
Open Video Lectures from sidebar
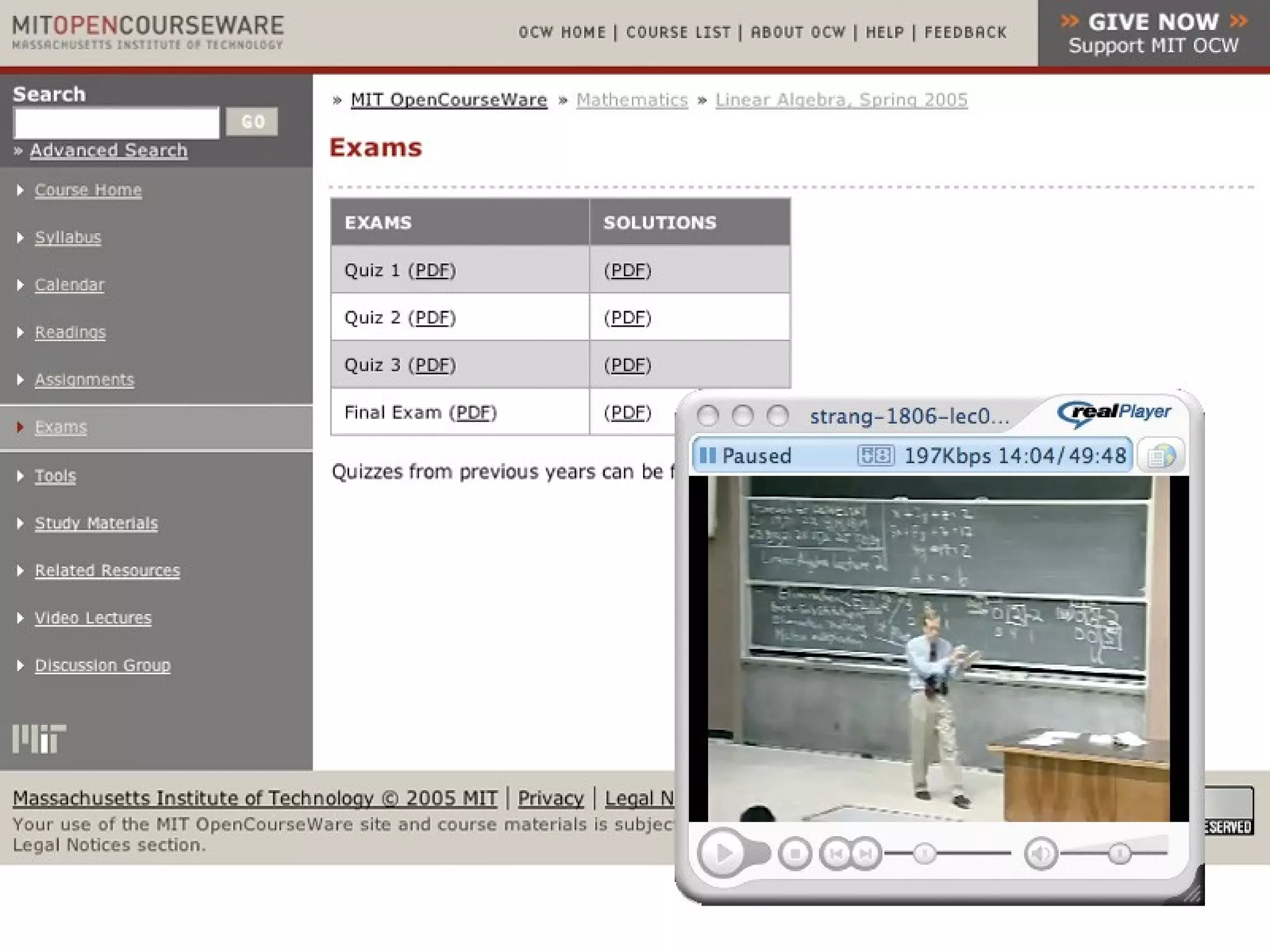[x=93, y=618]
